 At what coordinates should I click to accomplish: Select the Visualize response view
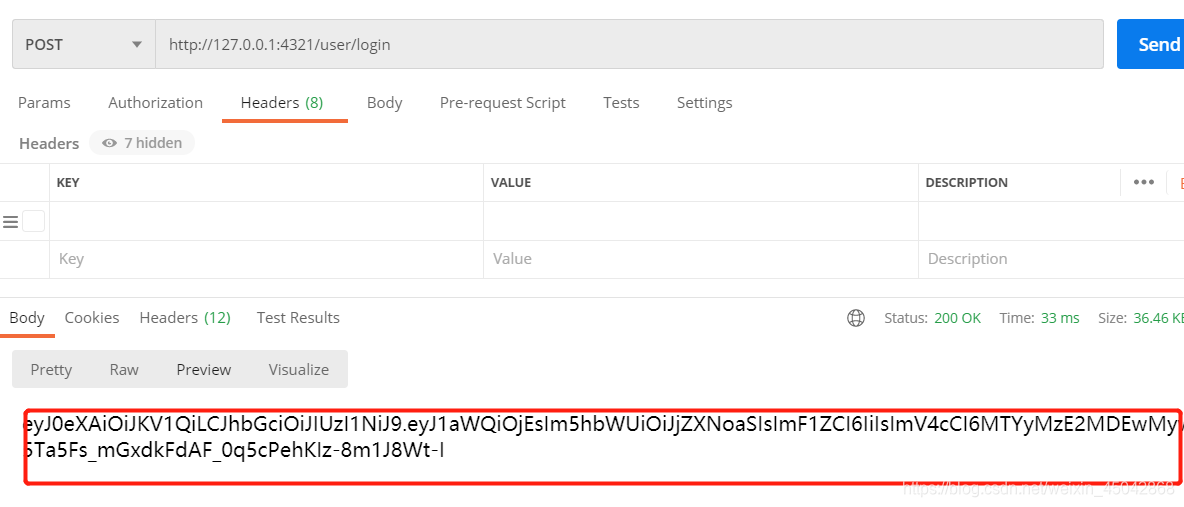tap(298, 369)
